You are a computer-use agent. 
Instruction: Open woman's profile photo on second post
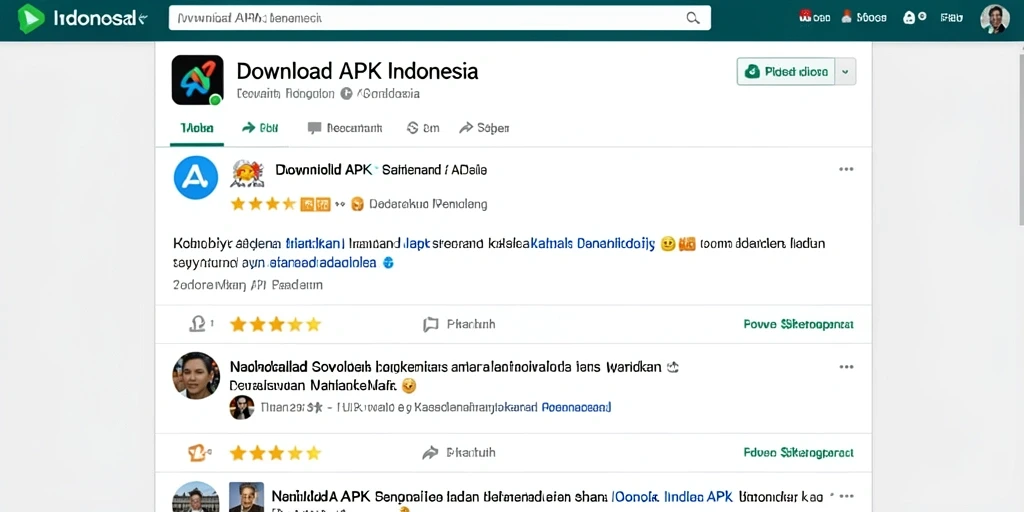click(196, 376)
